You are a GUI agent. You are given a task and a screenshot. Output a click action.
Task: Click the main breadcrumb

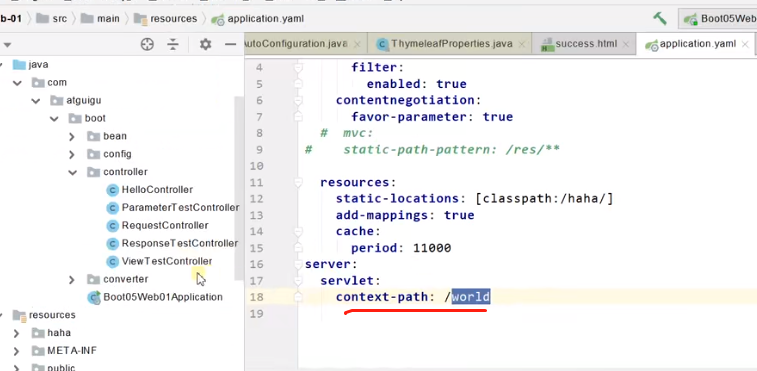[108, 19]
